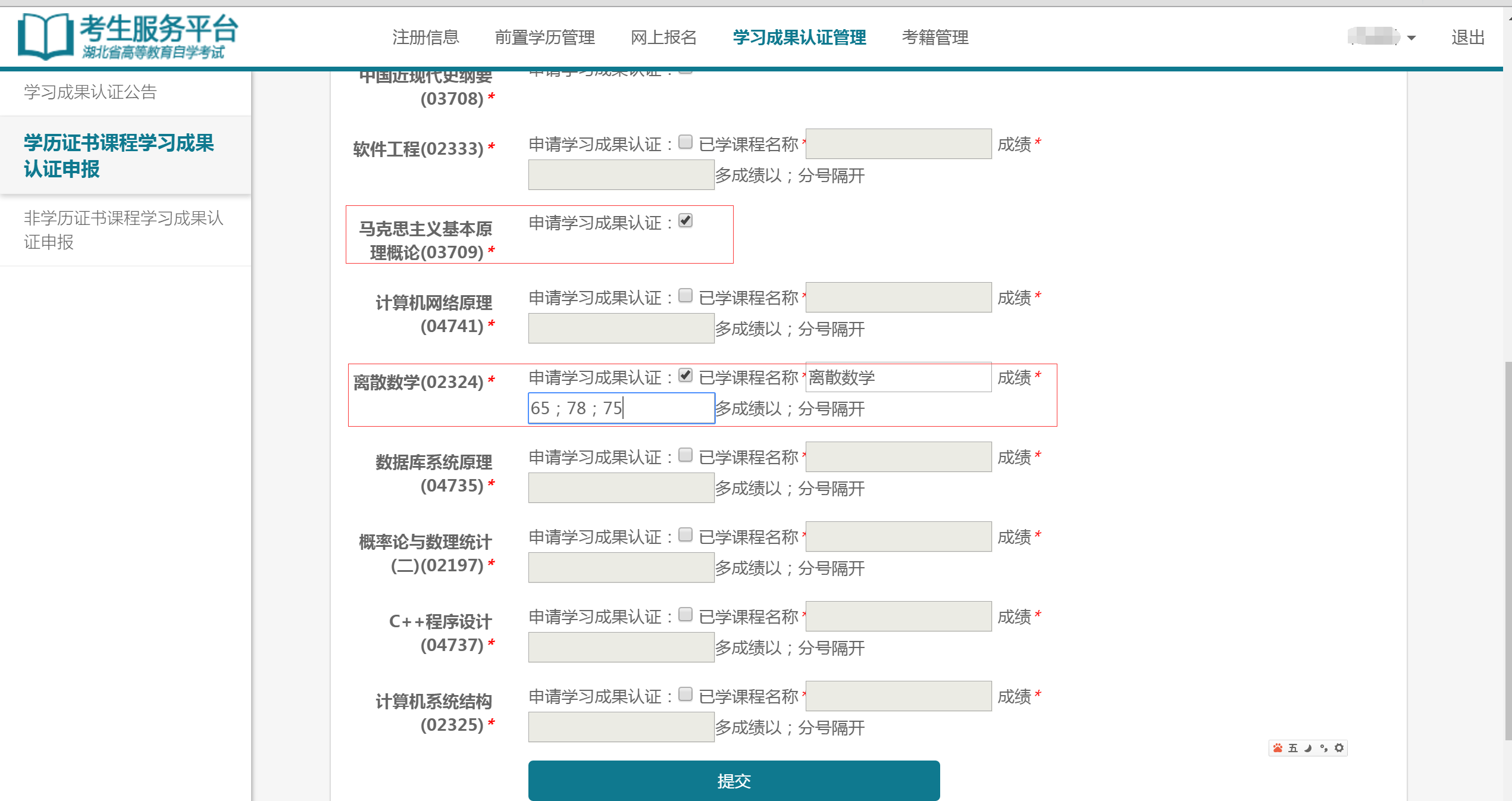Open the IME settings gear icon

point(1338,748)
